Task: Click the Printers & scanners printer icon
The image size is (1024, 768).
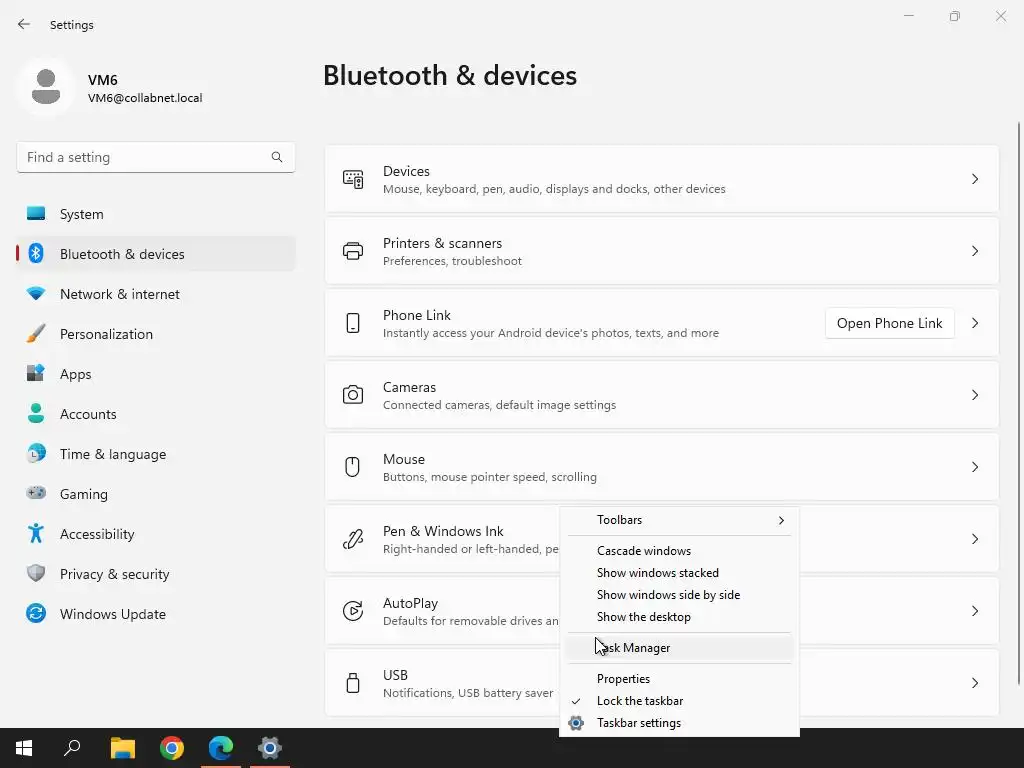Action: pyautogui.click(x=353, y=251)
